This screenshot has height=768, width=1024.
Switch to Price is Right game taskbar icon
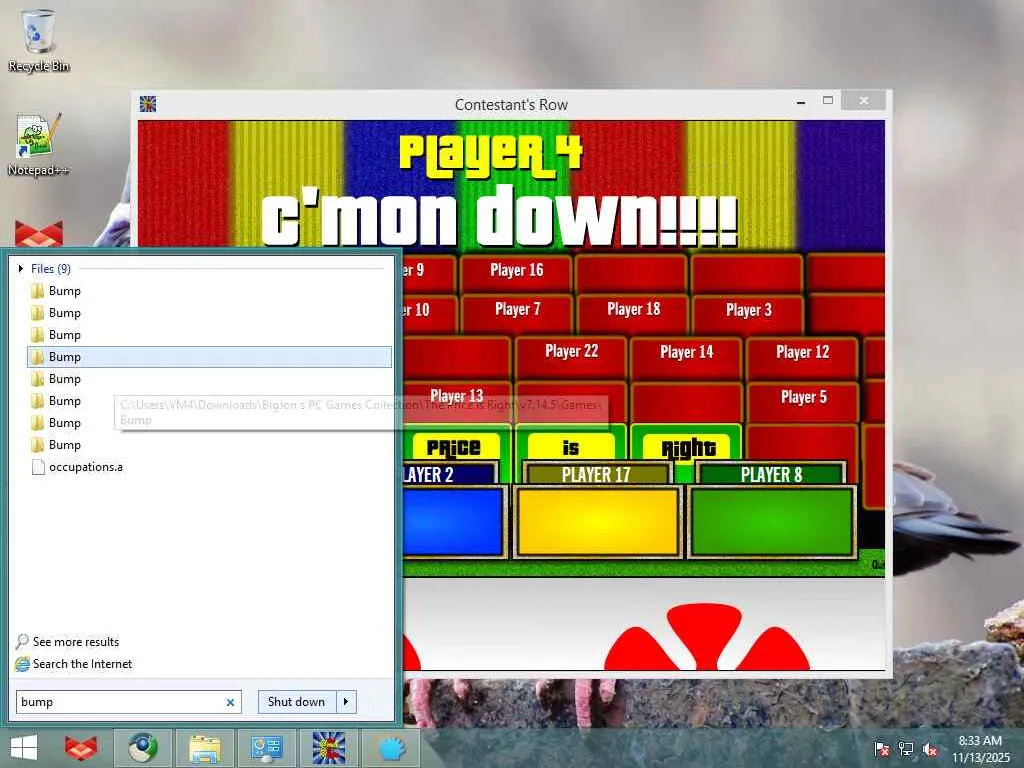pyautogui.click(x=328, y=748)
